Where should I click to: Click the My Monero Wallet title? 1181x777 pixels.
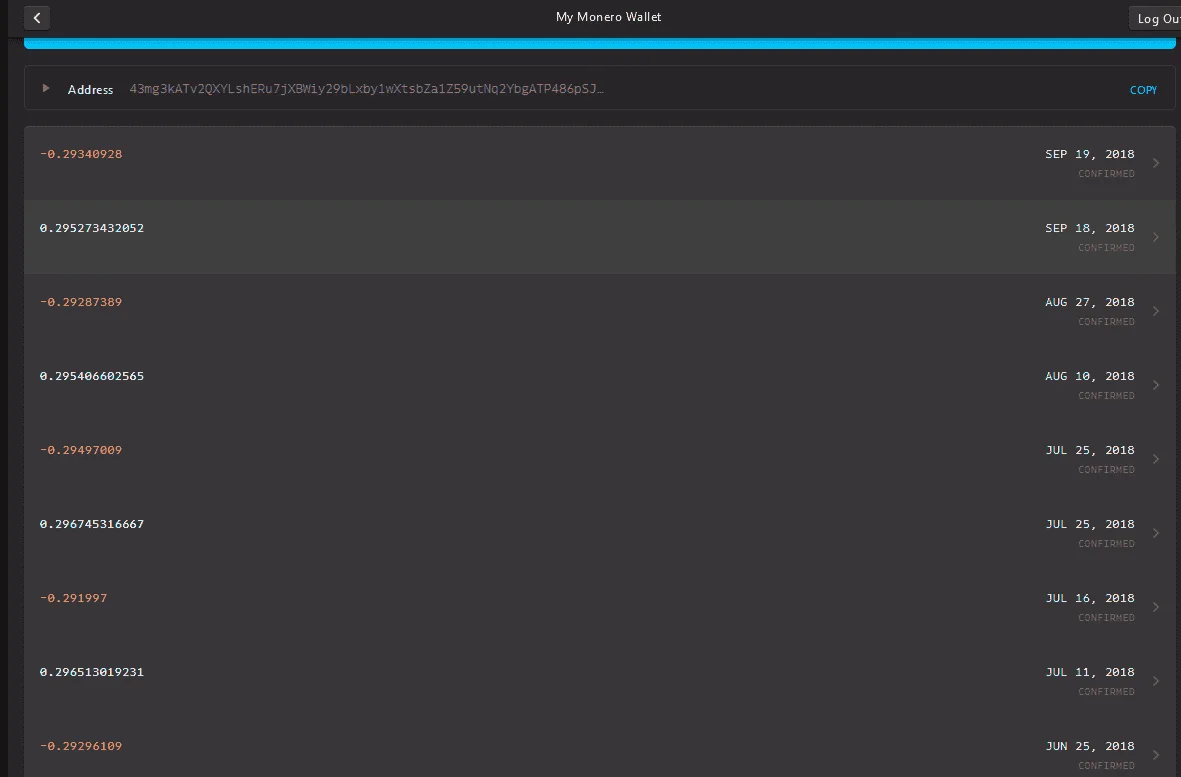click(609, 17)
